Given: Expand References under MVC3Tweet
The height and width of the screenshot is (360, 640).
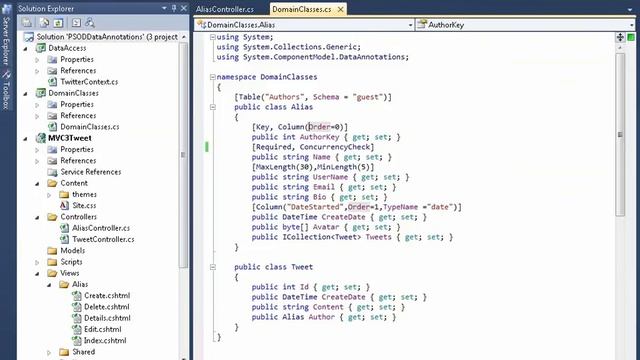Looking at the screenshot, I should tap(37, 160).
